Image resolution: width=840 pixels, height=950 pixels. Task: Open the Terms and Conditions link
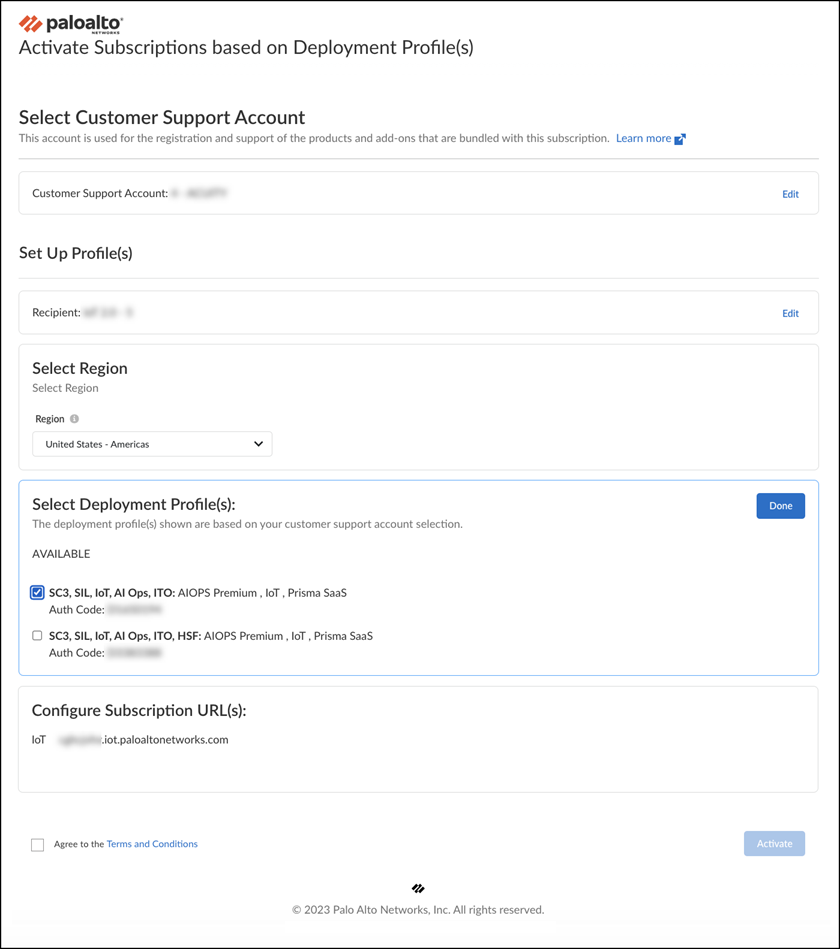coord(152,844)
